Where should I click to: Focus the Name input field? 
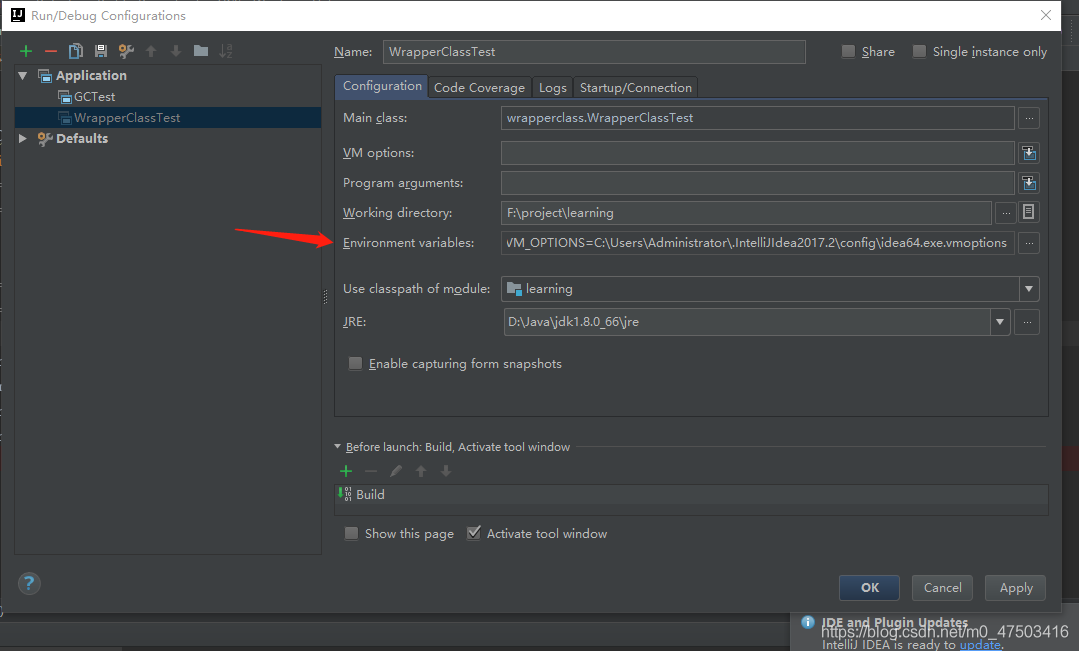pyautogui.click(x=594, y=52)
